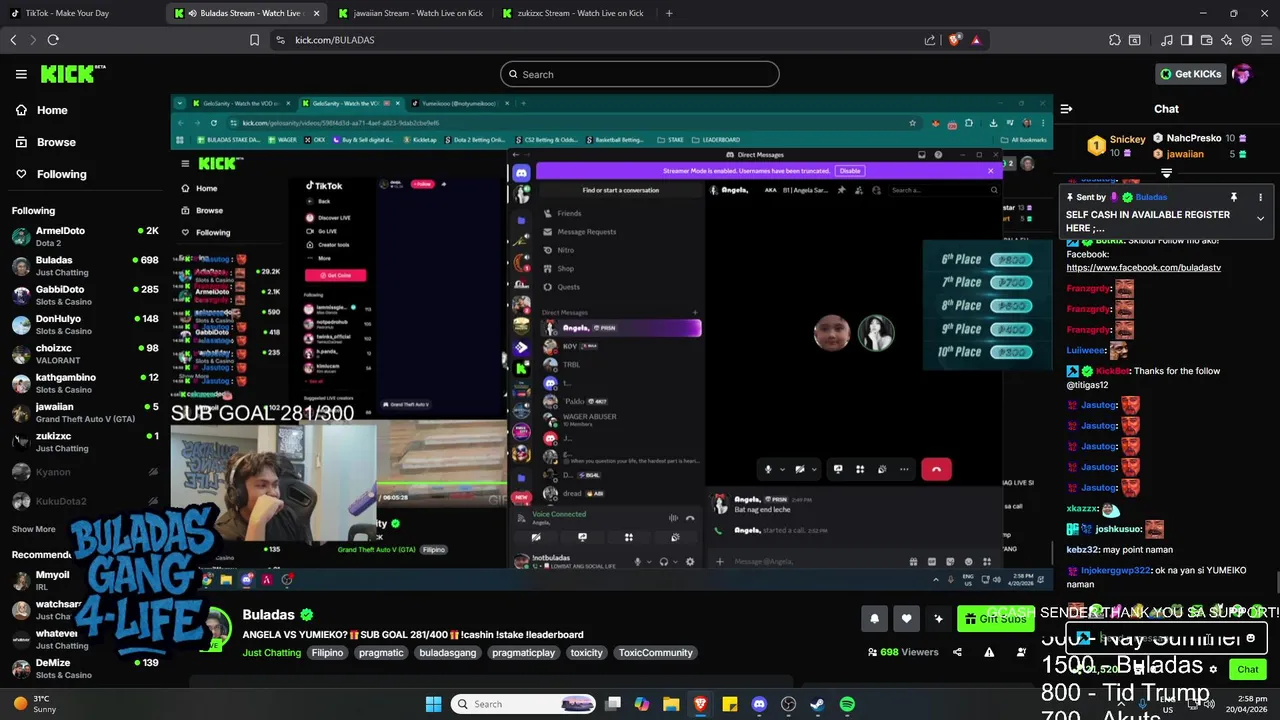The image size is (1280, 720).
Task: Open the Kick sidebar hamburger menu
Action: 21,74
